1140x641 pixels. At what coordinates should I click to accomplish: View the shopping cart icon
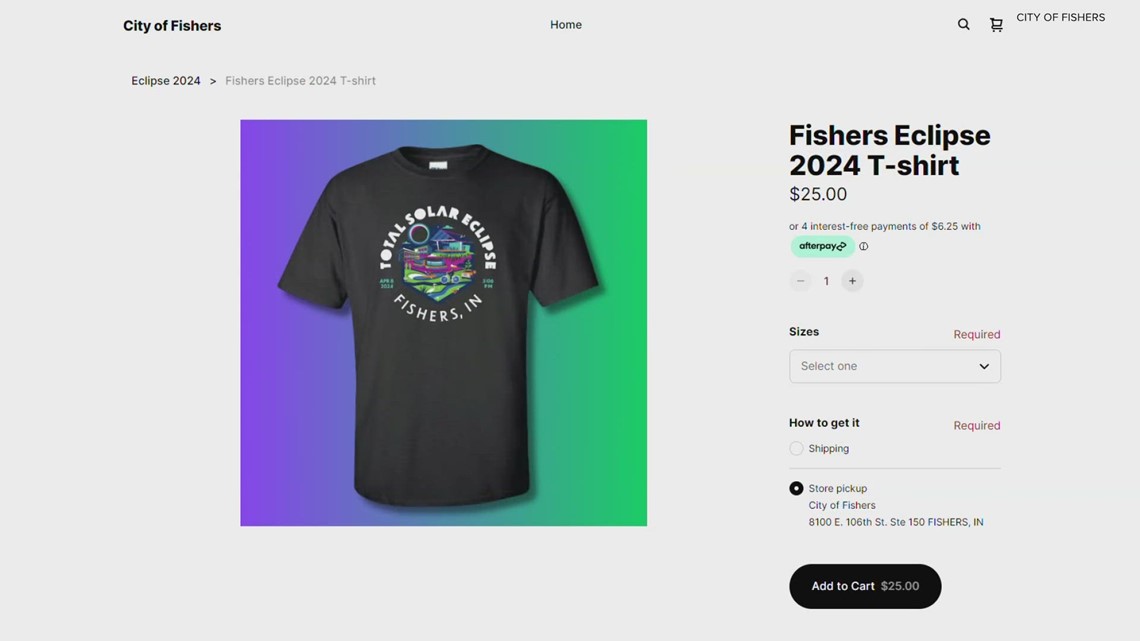click(x=995, y=24)
